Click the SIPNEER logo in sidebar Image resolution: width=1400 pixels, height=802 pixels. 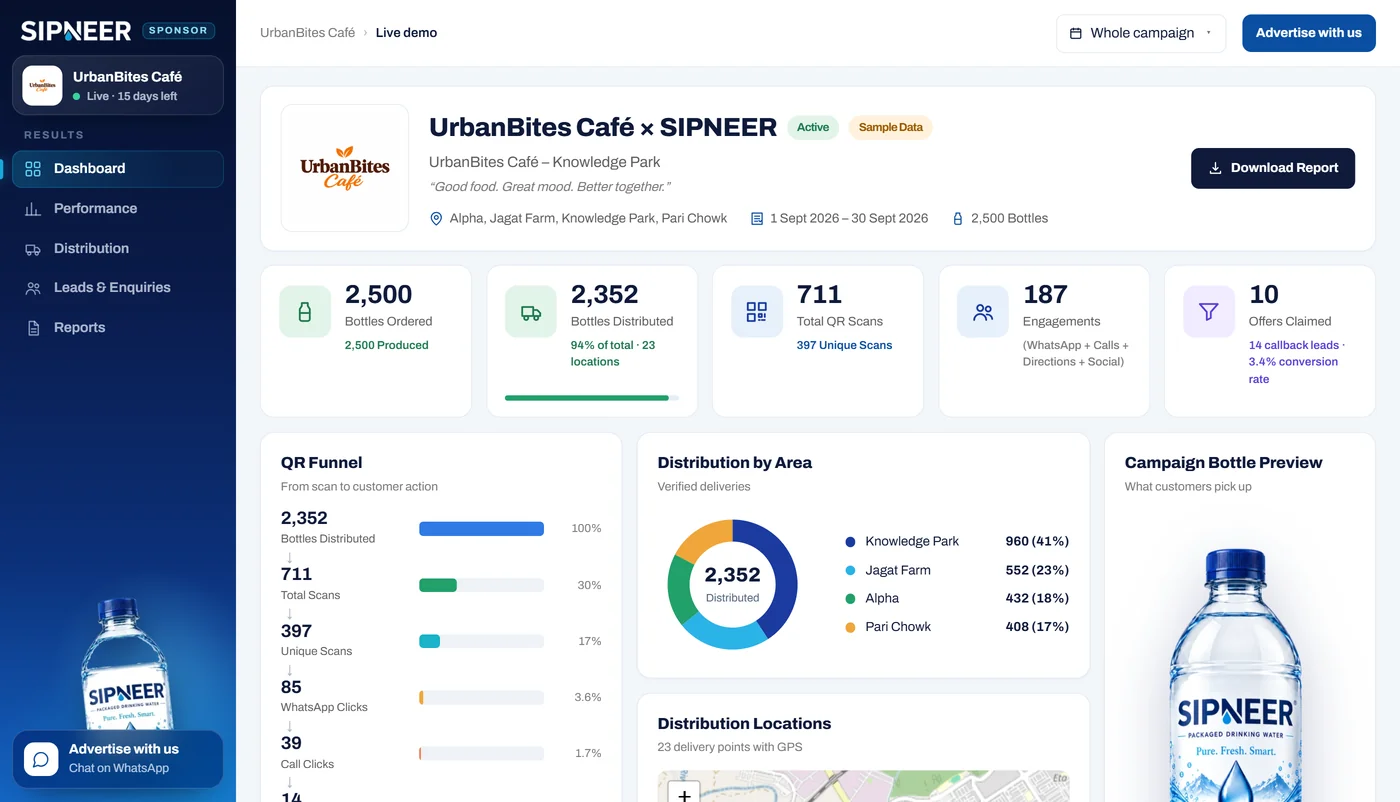click(76, 31)
